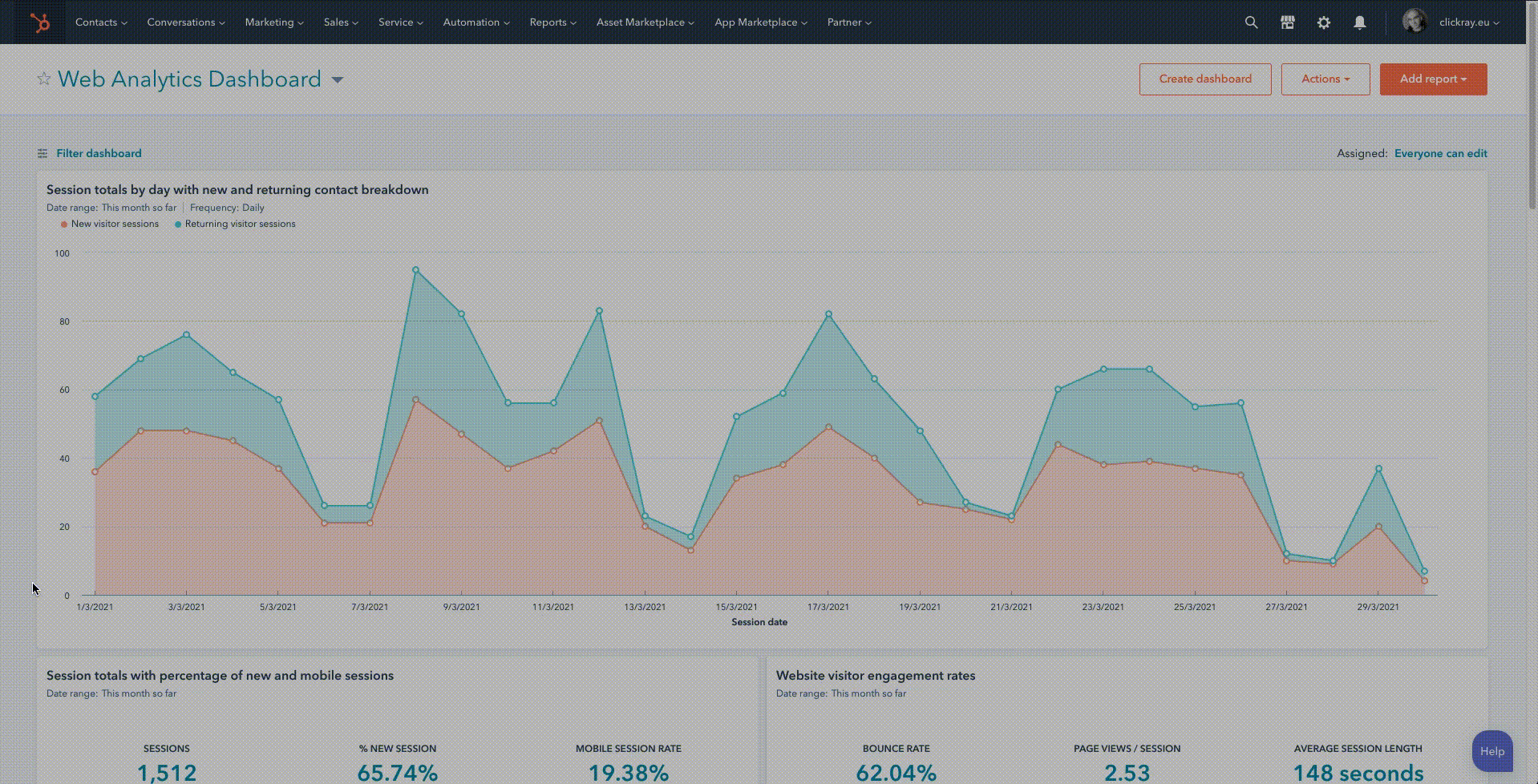This screenshot has width=1538, height=784.
Task: Open the marketplace storefront icon
Action: point(1287,22)
